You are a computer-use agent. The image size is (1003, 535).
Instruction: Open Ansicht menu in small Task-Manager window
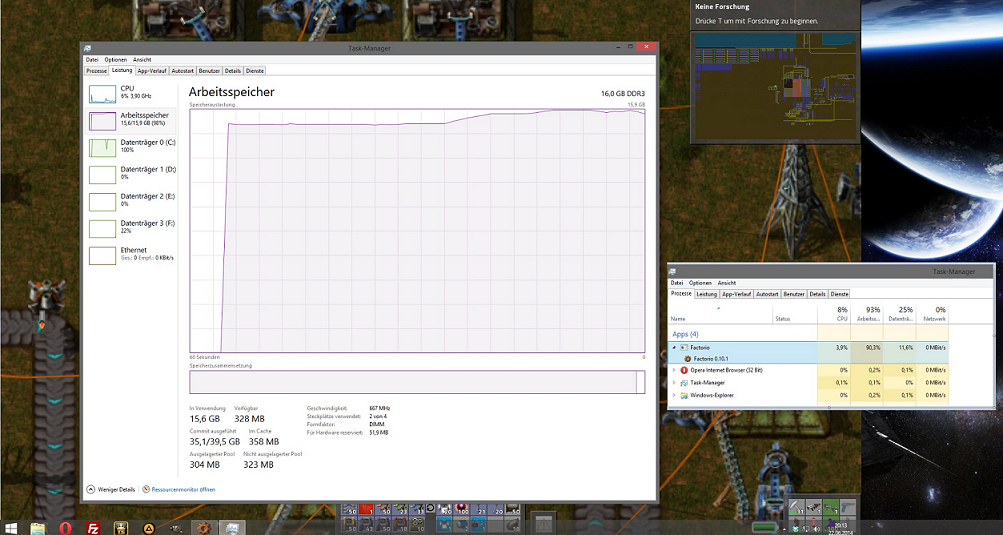[727, 283]
